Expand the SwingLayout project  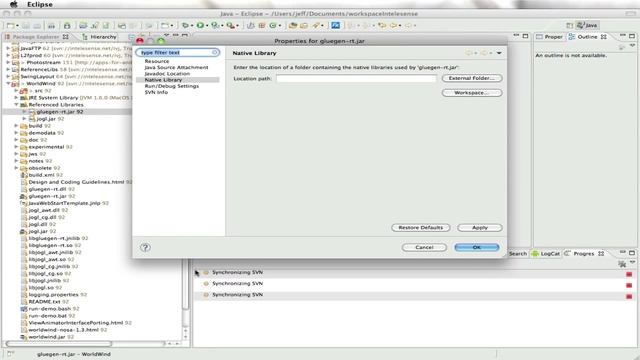click(8, 76)
